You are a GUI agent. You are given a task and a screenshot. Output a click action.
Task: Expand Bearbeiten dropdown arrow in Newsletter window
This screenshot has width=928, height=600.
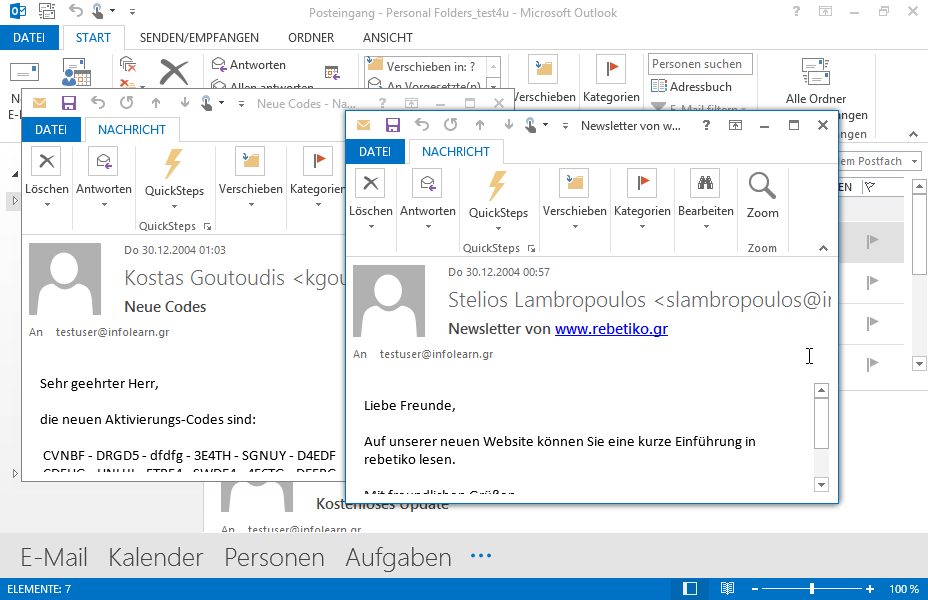[x=706, y=226]
